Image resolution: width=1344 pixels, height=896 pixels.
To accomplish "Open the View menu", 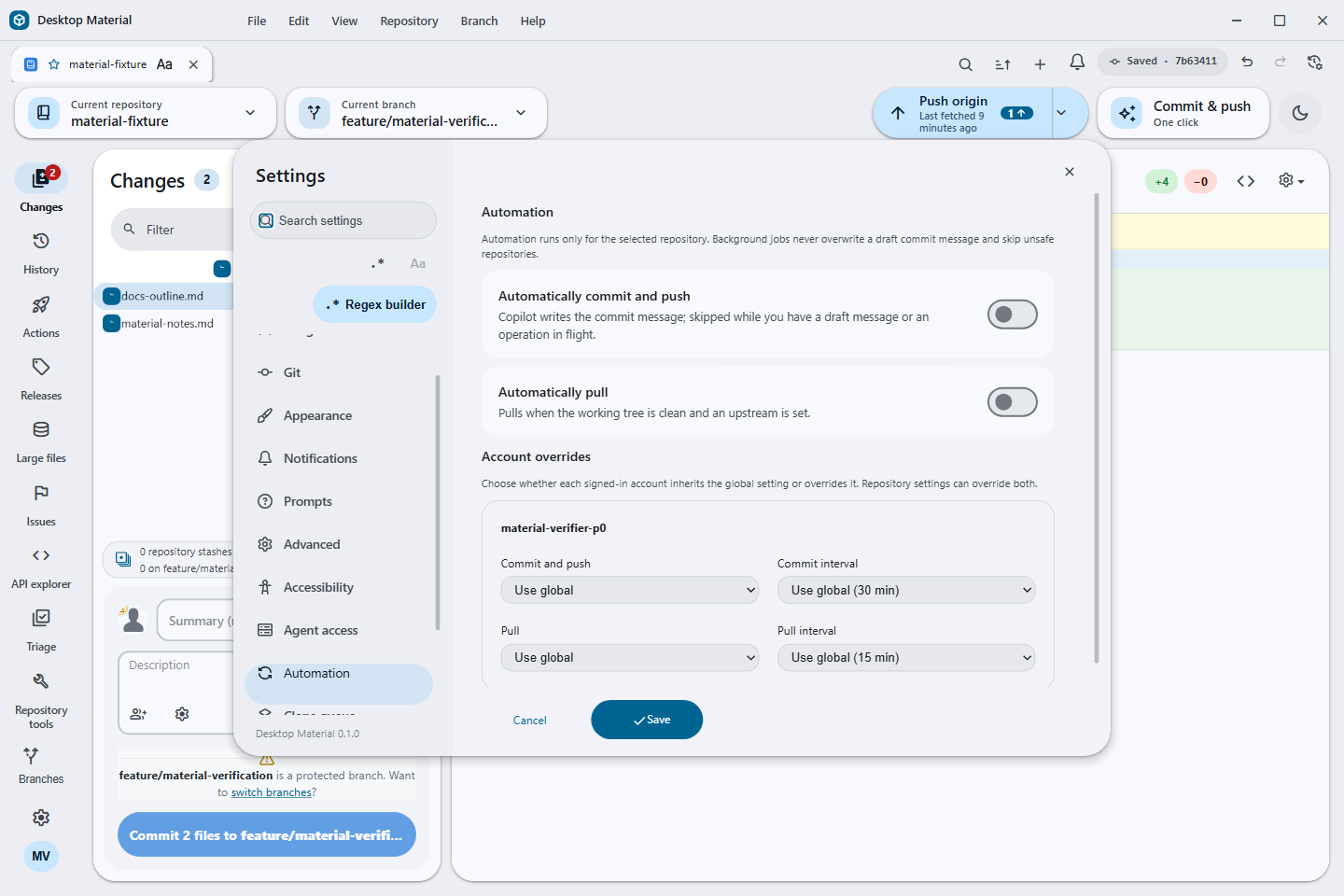I will tap(344, 21).
